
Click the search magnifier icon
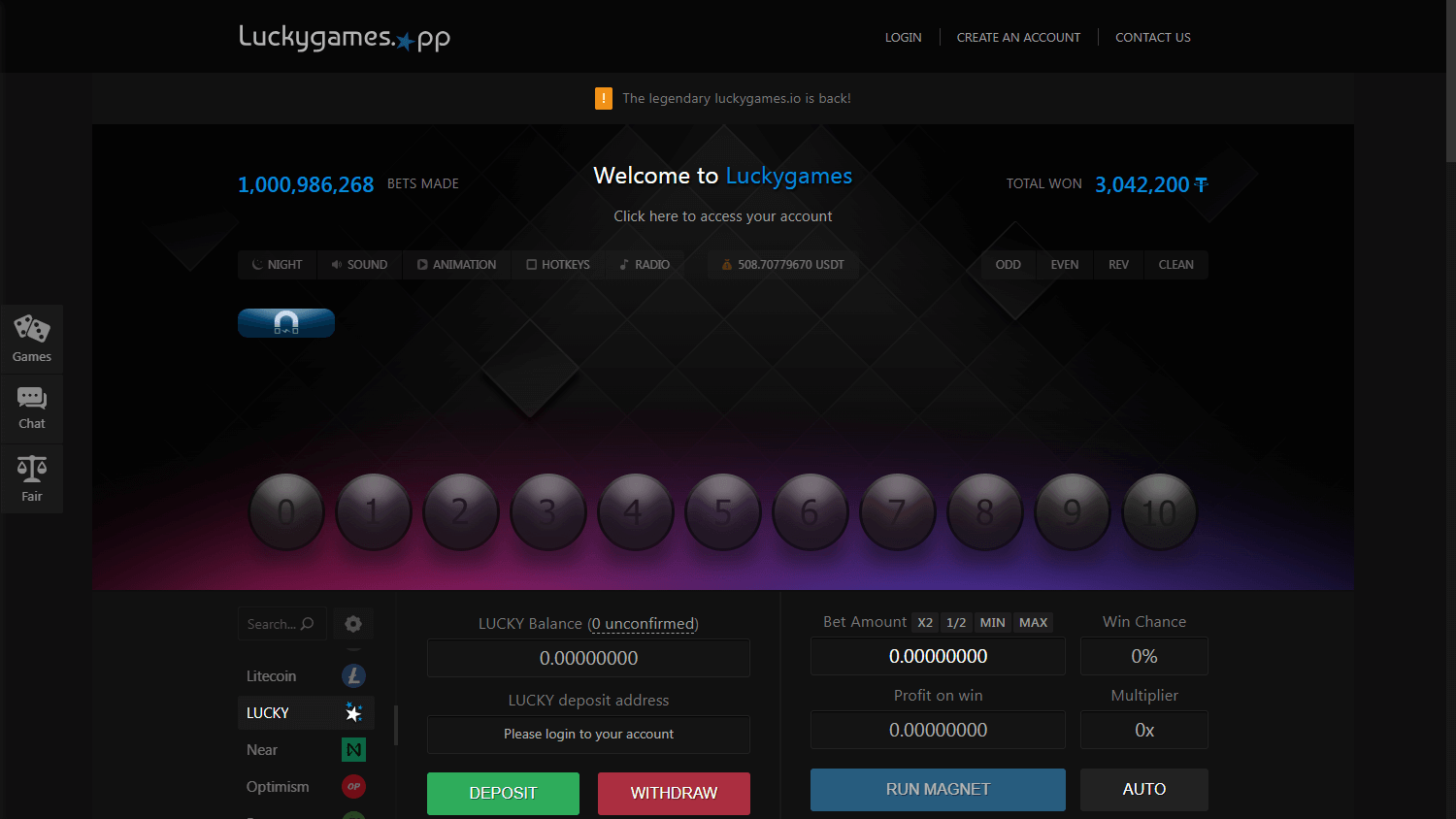(306, 624)
